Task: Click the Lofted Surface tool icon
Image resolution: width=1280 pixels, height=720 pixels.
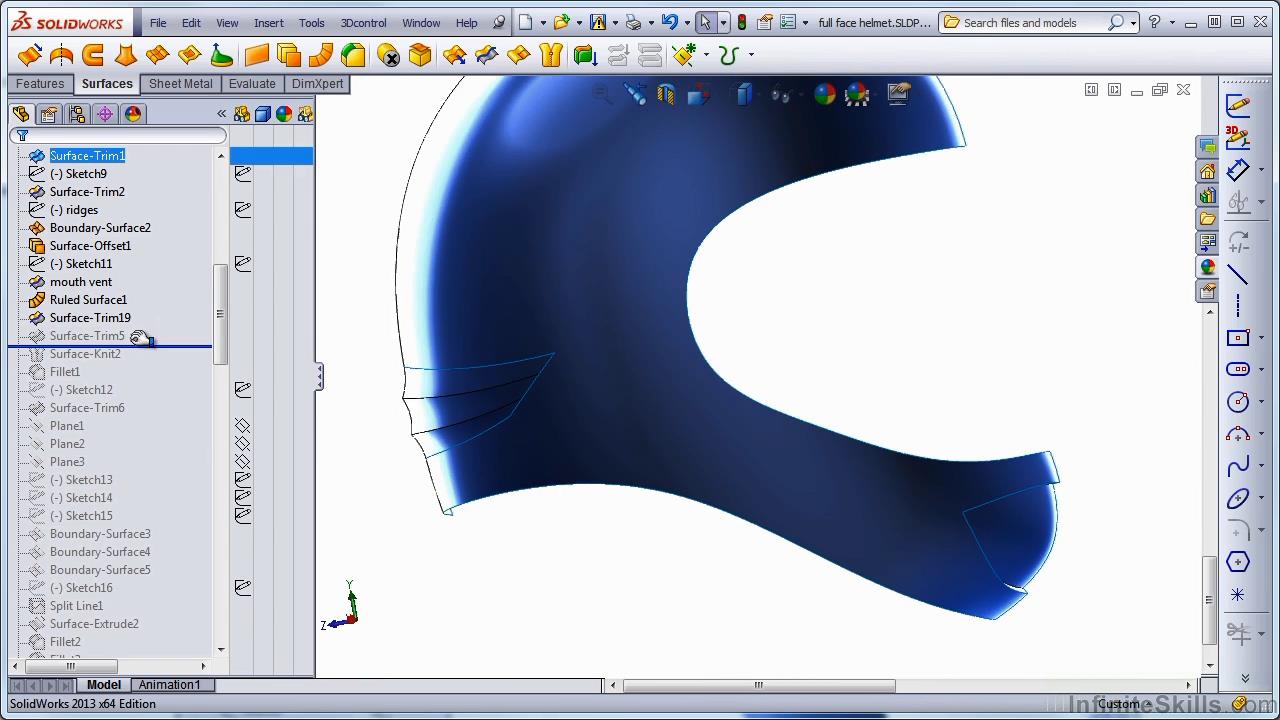Action: [126, 55]
